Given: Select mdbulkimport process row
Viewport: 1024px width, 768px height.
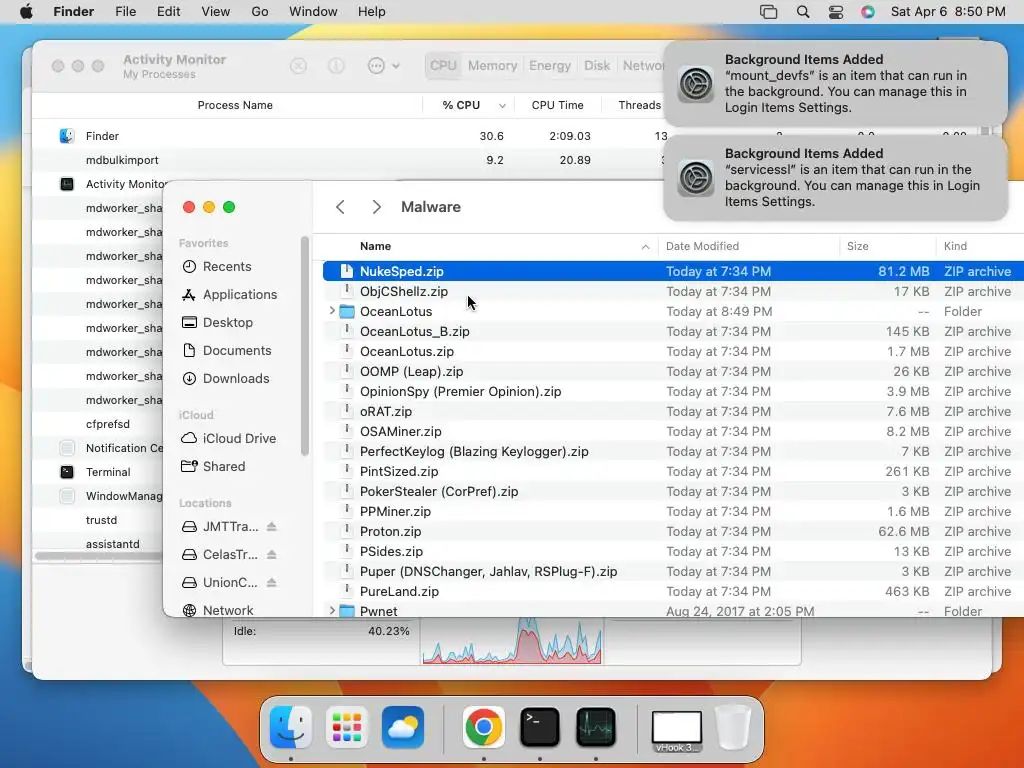Looking at the screenshot, I should 122,160.
